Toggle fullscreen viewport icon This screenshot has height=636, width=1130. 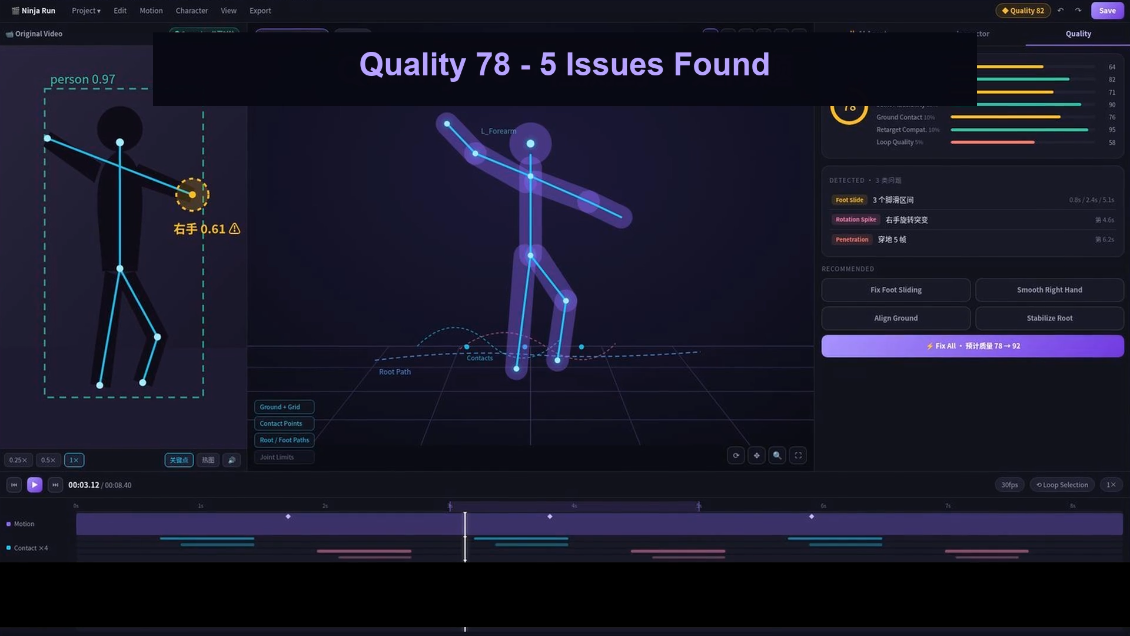click(798, 455)
